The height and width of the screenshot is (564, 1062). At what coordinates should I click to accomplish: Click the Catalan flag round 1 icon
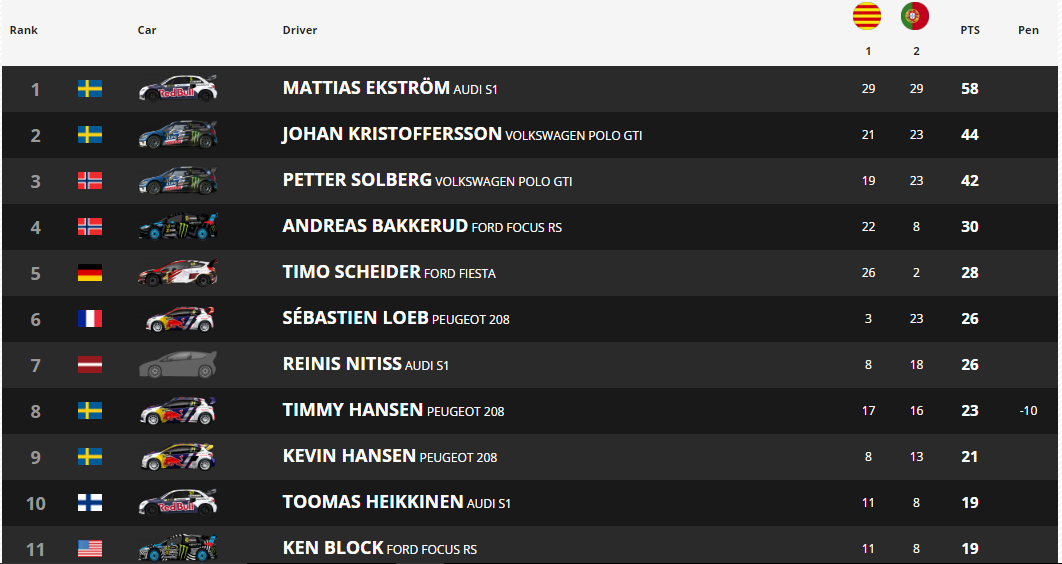click(x=866, y=16)
